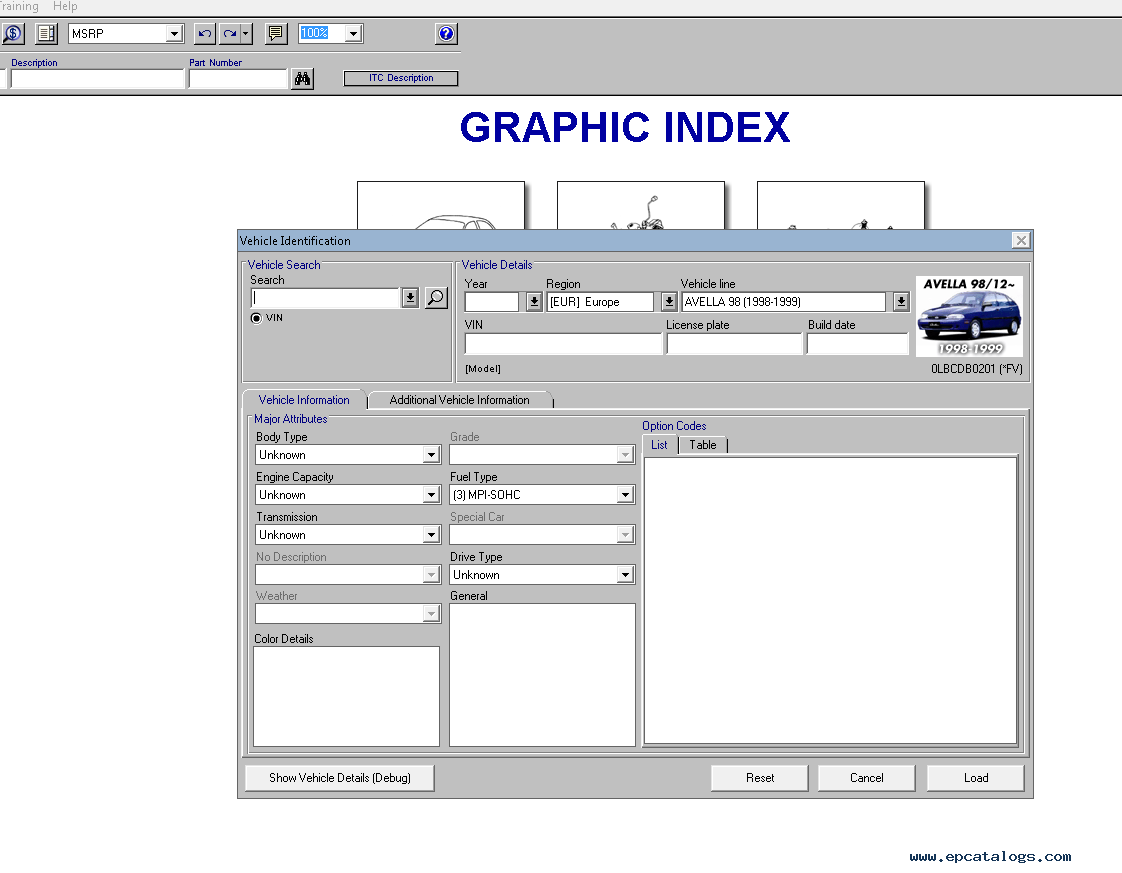The image size is (1122, 873).
Task: Open the Engine Capacity dropdown
Action: (x=431, y=495)
